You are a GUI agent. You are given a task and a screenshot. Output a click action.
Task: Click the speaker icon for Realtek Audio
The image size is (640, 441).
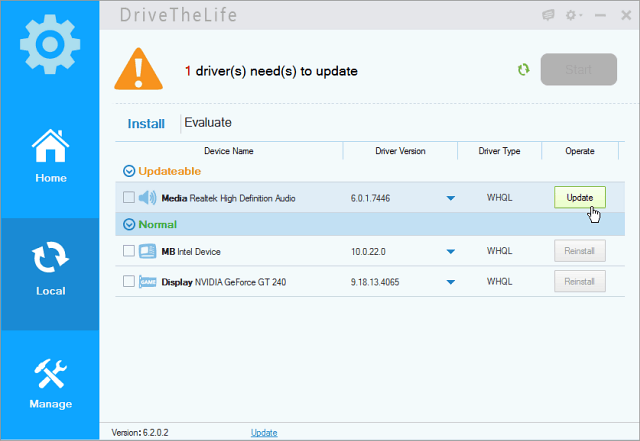(x=147, y=198)
